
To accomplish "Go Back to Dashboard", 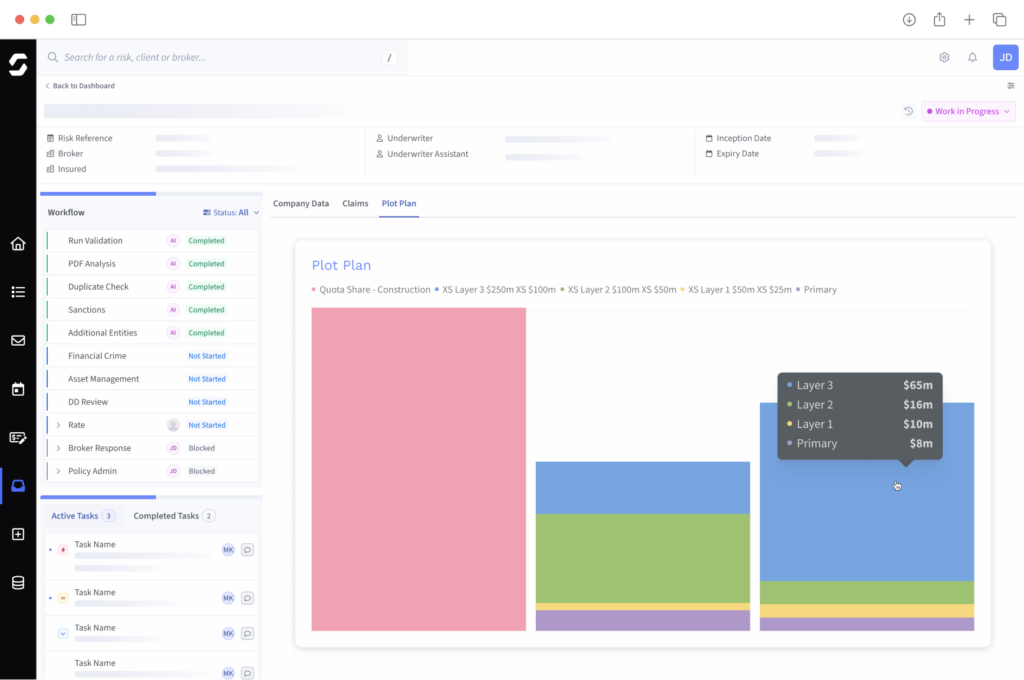I will 80,86.
